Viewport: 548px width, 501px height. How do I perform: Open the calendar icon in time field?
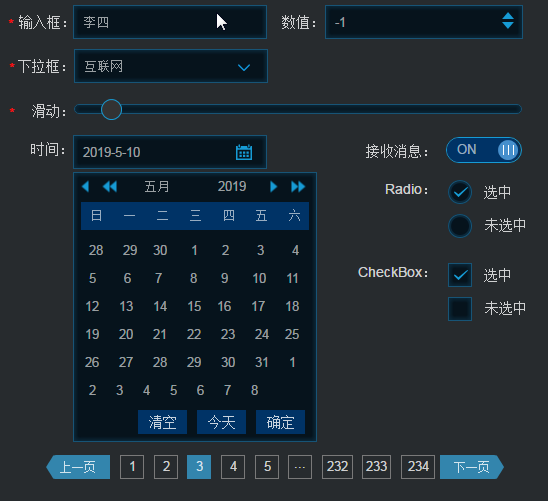244,152
